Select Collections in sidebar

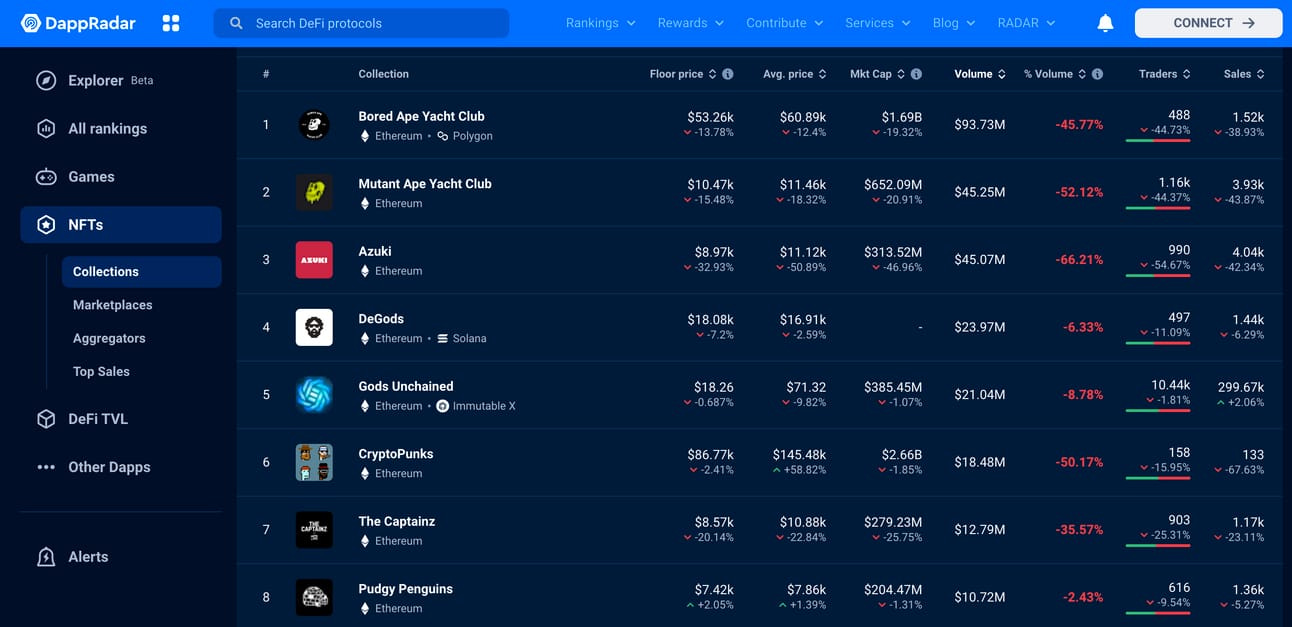click(141, 272)
